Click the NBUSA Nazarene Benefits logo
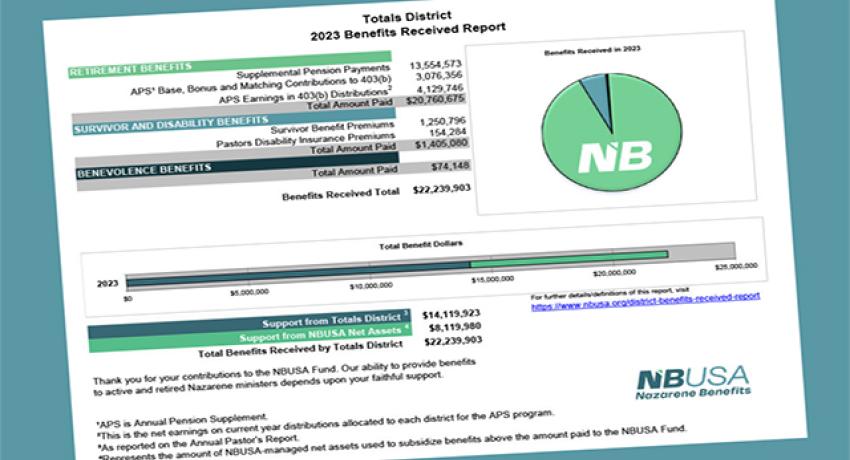The width and height of the screenshot is (850, 460). [x=693, y=383]
